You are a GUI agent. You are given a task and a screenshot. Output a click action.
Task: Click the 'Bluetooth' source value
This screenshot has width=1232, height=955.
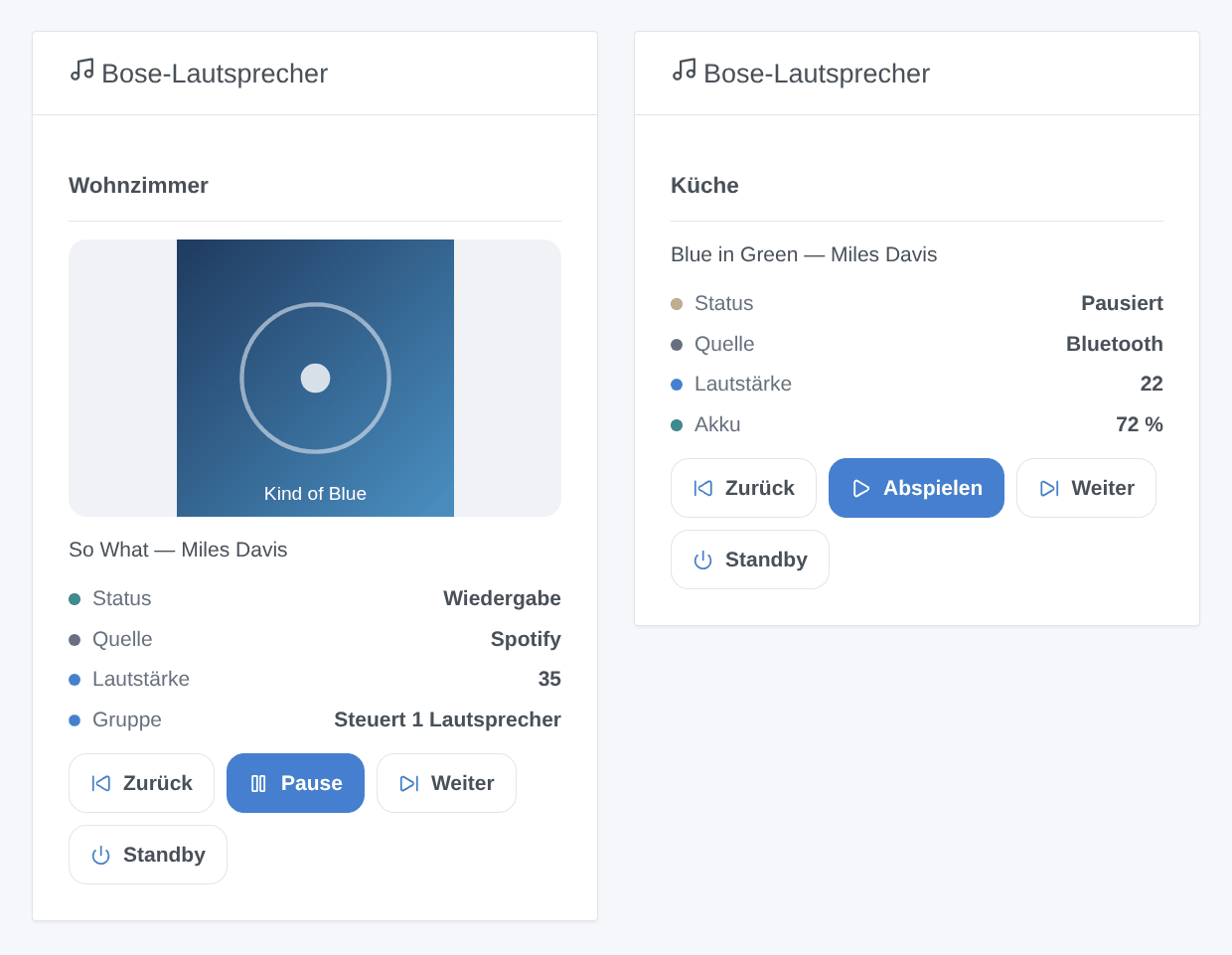click(1114, 344)
